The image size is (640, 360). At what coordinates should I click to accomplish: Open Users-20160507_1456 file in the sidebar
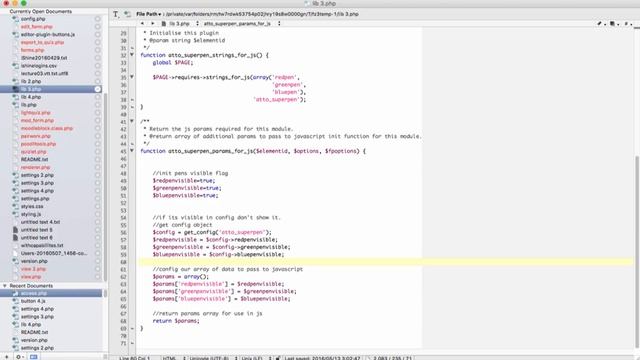(54, 253)
